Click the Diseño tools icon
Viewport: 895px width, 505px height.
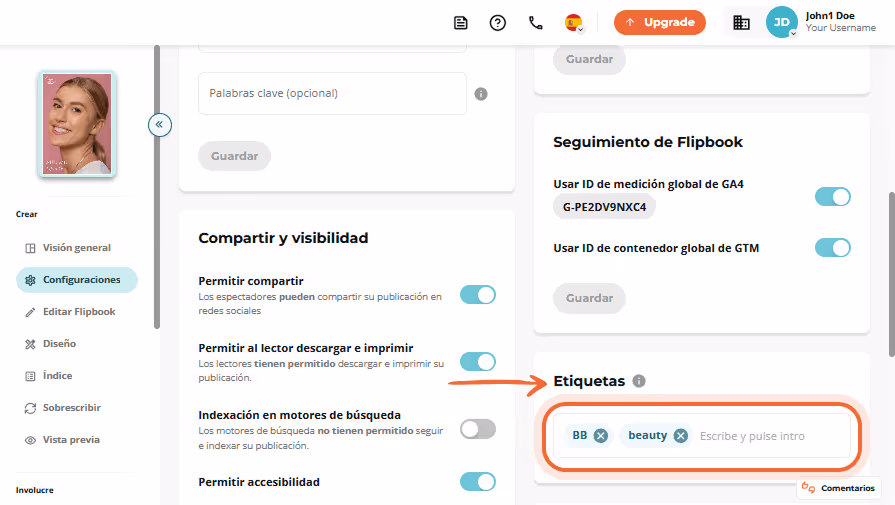point(30,344)
